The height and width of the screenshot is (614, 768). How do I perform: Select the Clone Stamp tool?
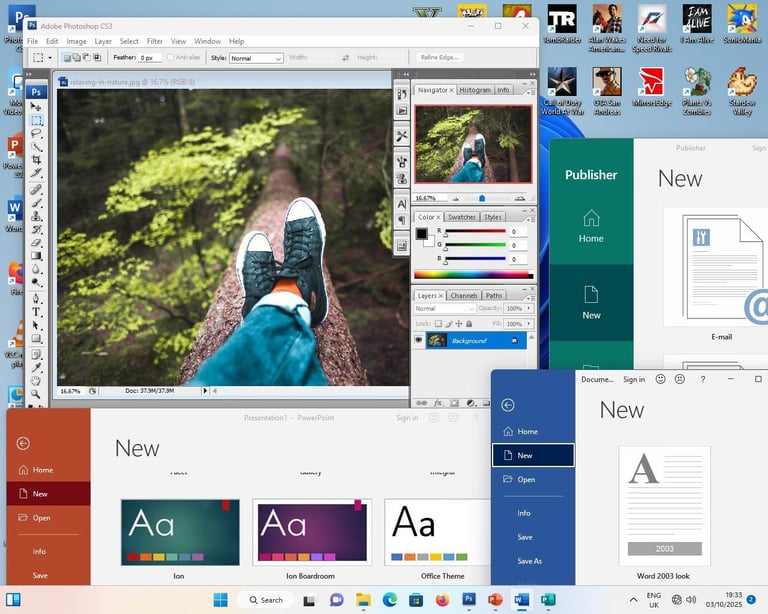pyautogui.click(x=36, y=216)
